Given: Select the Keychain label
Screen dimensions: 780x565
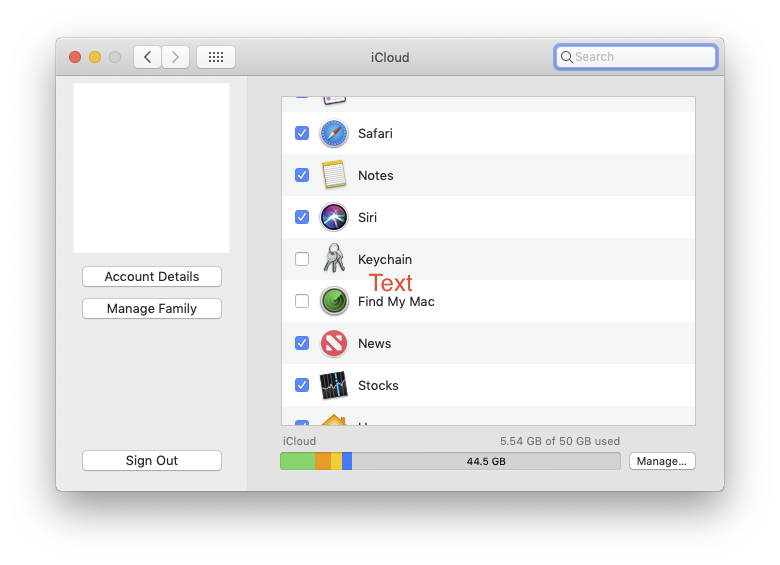Looking at the screenshot, I should point(385,260).
